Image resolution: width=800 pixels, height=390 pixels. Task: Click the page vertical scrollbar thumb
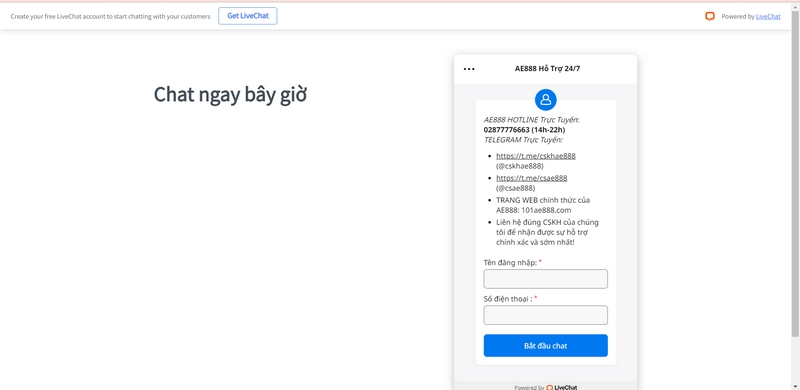[795, 174]
